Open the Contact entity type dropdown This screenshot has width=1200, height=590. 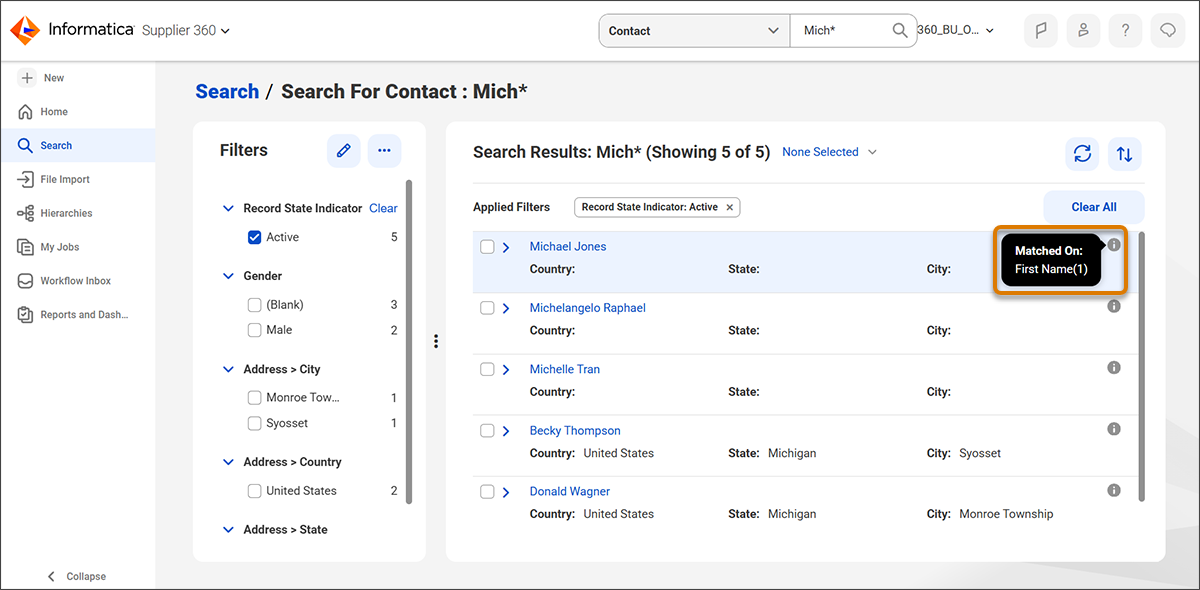point(694,31)
